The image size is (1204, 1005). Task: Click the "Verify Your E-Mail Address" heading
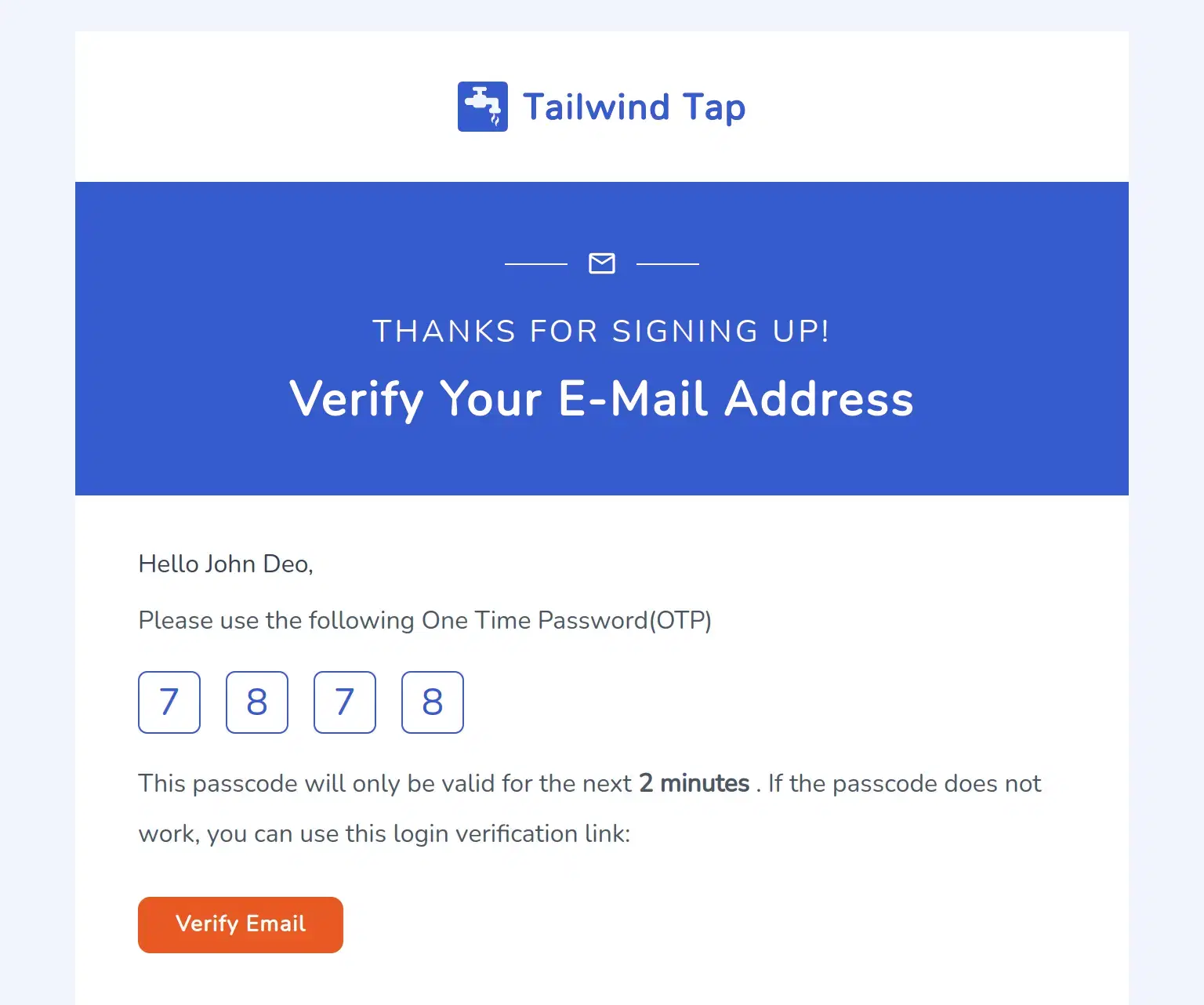coord(601,398)
